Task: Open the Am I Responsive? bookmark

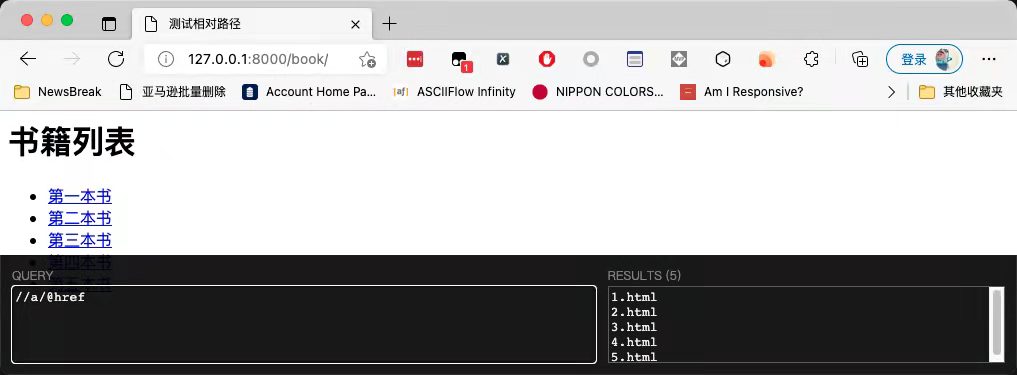Action: pos(741,92)
